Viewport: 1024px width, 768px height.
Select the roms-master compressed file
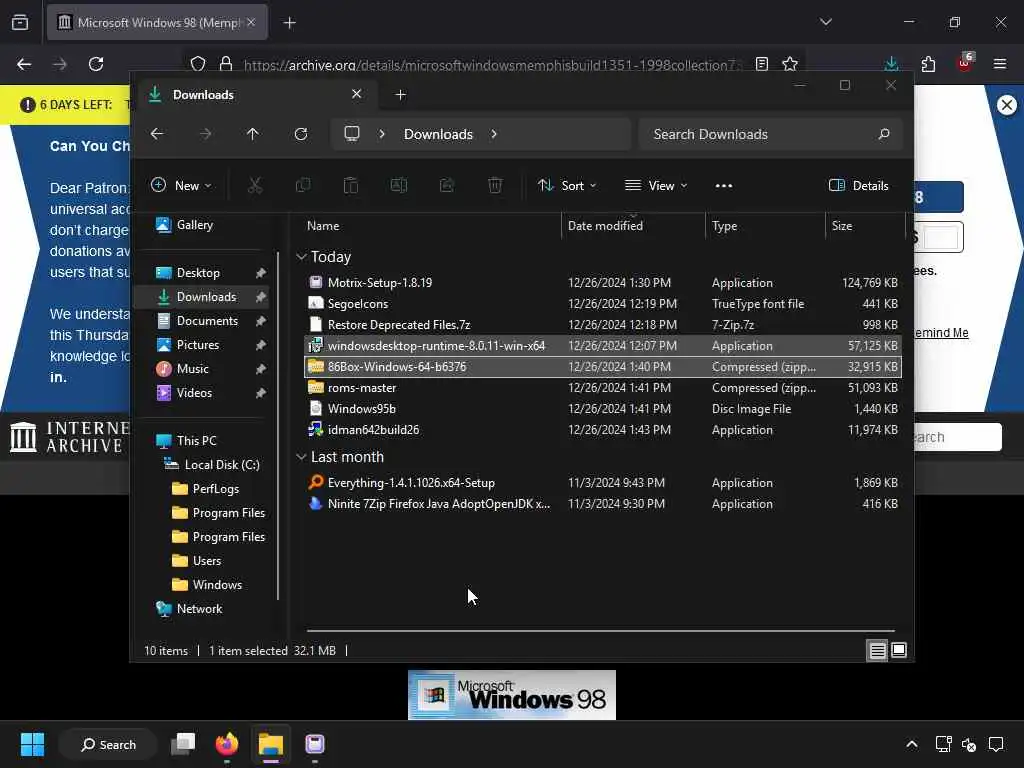click(x=602, y=388)
